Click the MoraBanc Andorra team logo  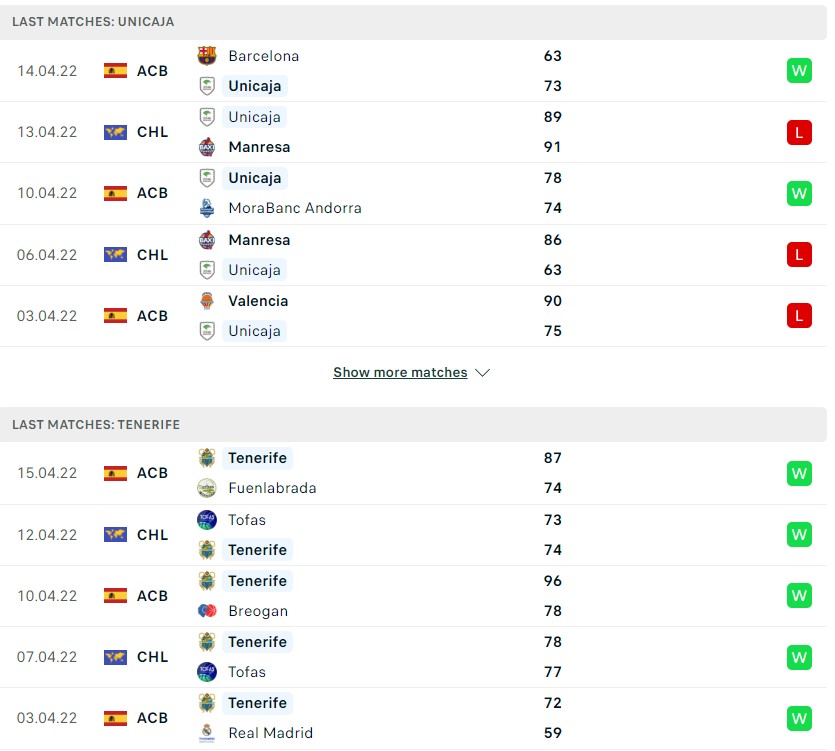tap(207, 208)
